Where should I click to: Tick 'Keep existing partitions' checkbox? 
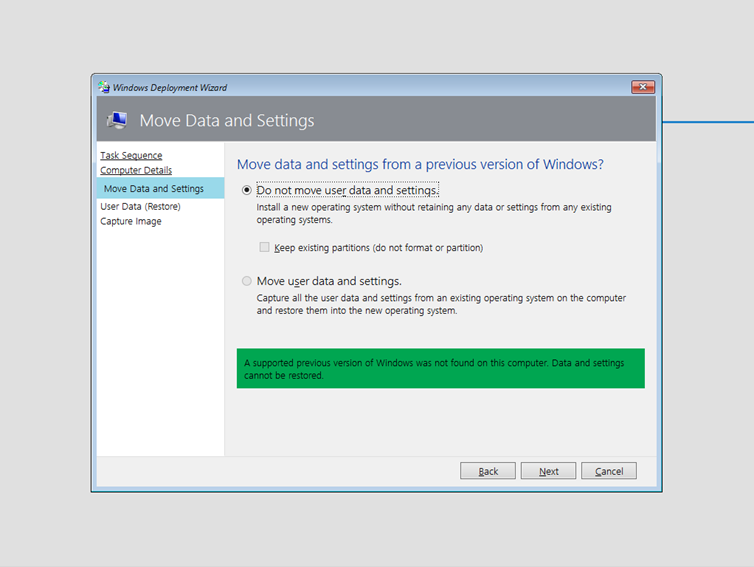point(264,247)
